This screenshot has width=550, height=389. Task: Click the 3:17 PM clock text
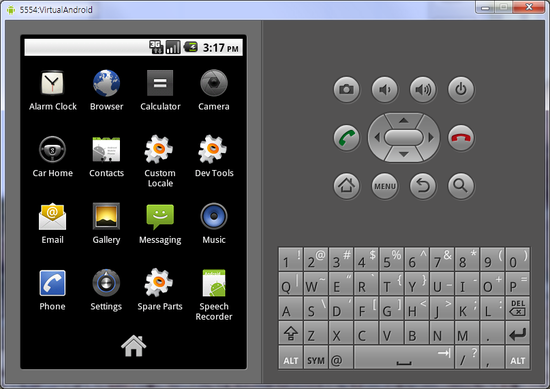221,47
